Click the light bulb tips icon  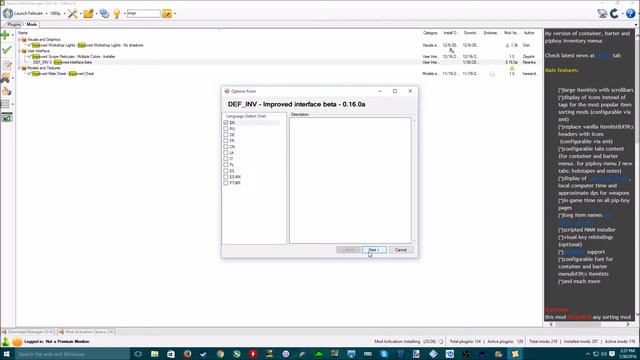pos(117,13)
